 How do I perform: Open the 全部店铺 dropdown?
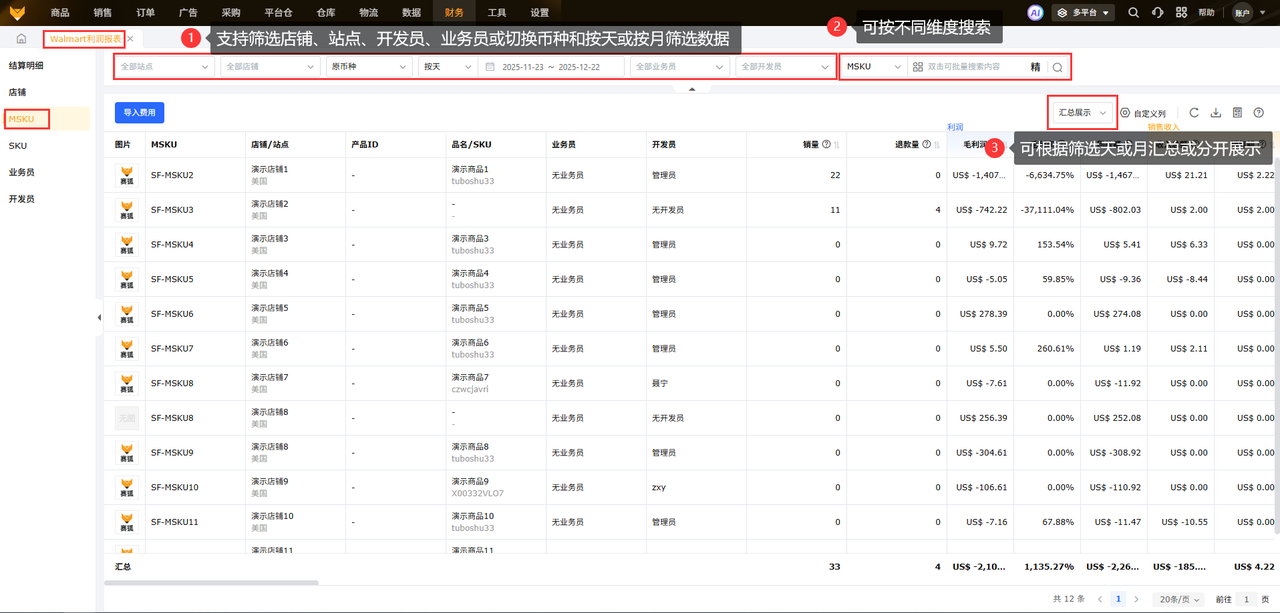[270, 67]
